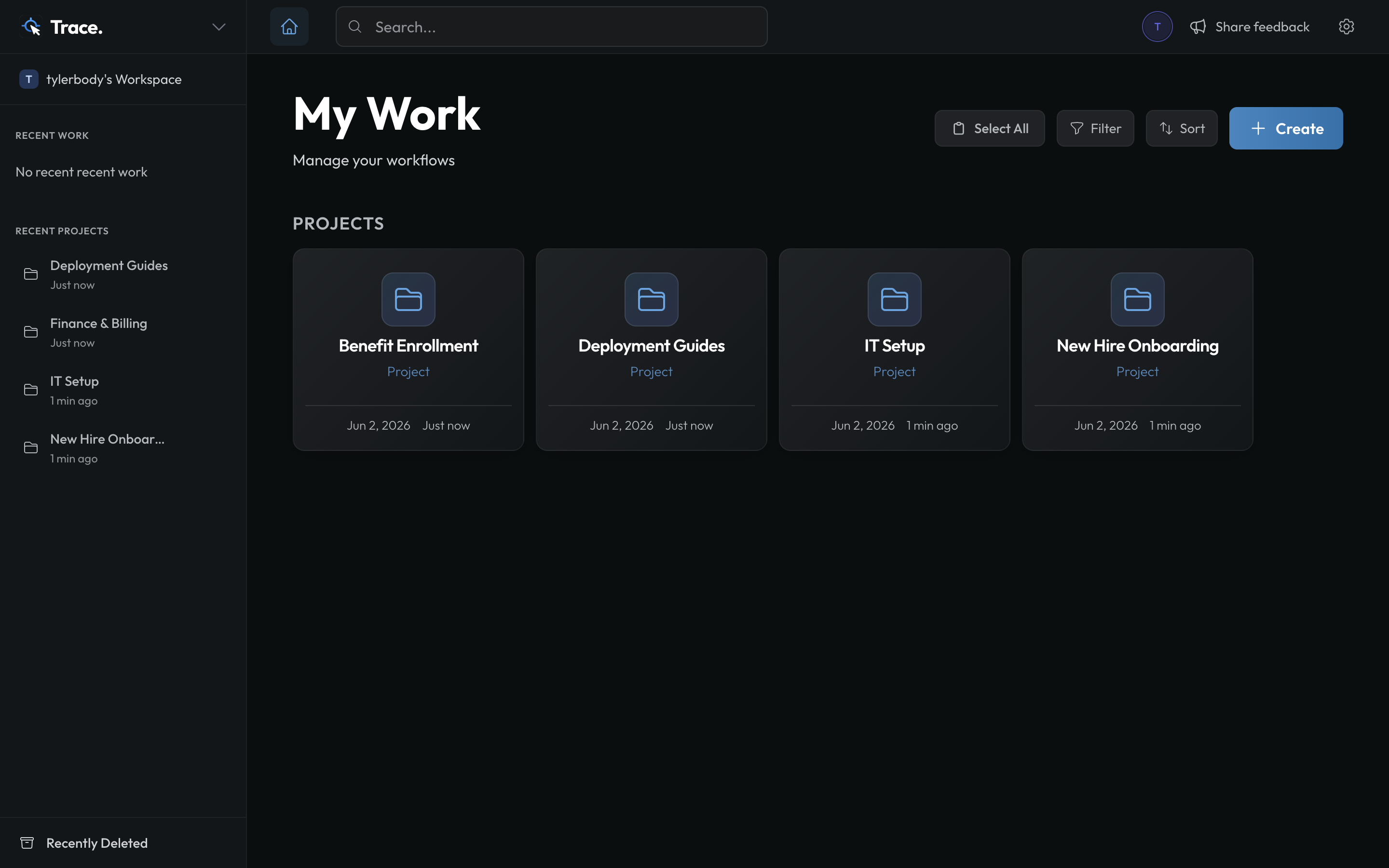Click folder icon beside sidebar IT Setup
This screenshot has height=868, width=1389.
point(31,391)
